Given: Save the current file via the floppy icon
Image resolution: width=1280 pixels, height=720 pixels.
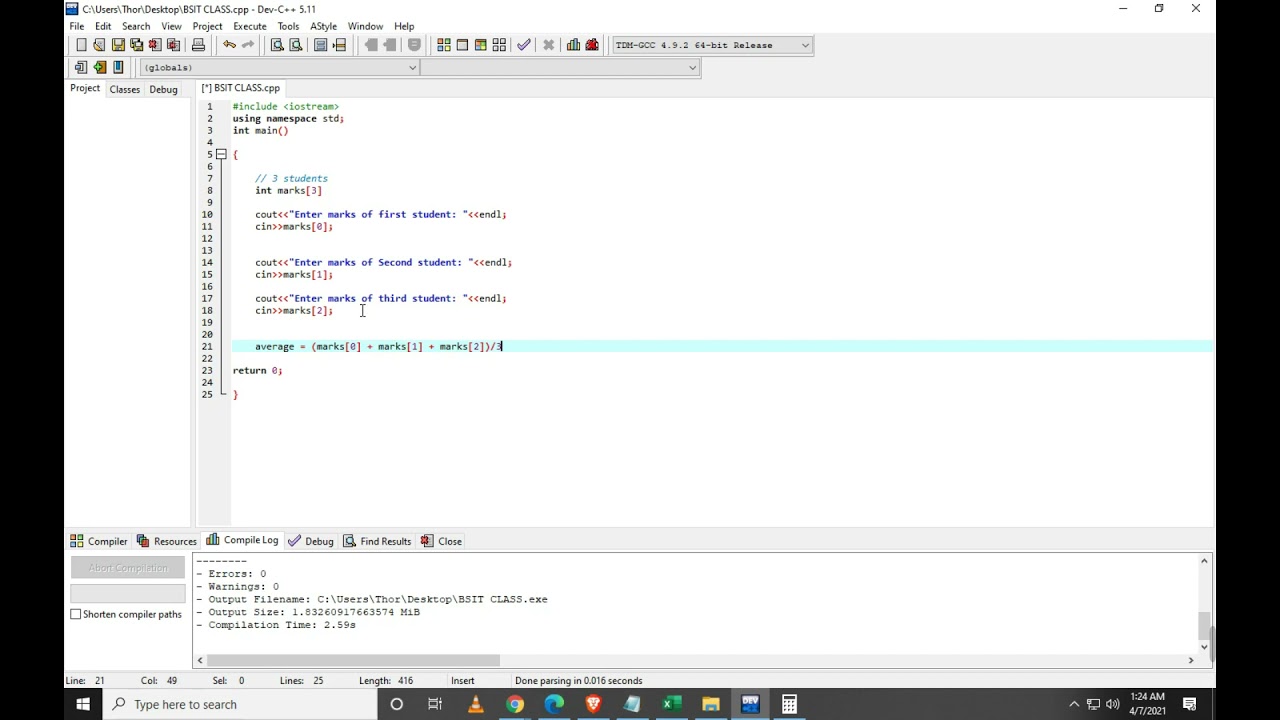Looking at the screenshot, I should coord(118,45).
